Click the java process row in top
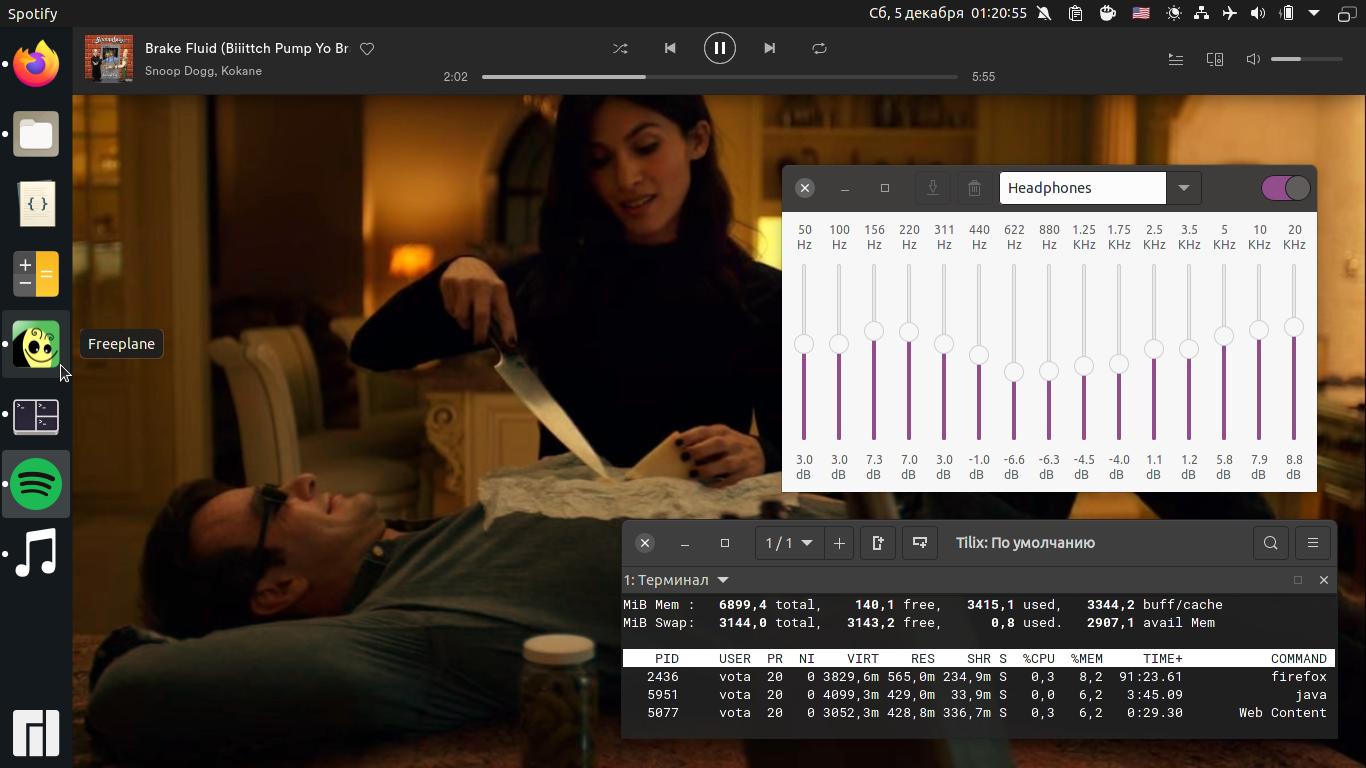1366x768 pixels. 979,695
